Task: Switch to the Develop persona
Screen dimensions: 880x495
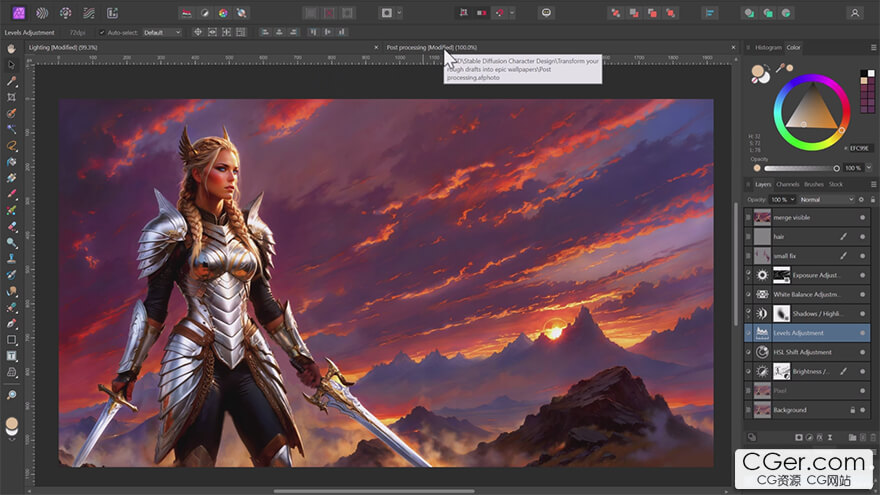Action: [66, 13]
